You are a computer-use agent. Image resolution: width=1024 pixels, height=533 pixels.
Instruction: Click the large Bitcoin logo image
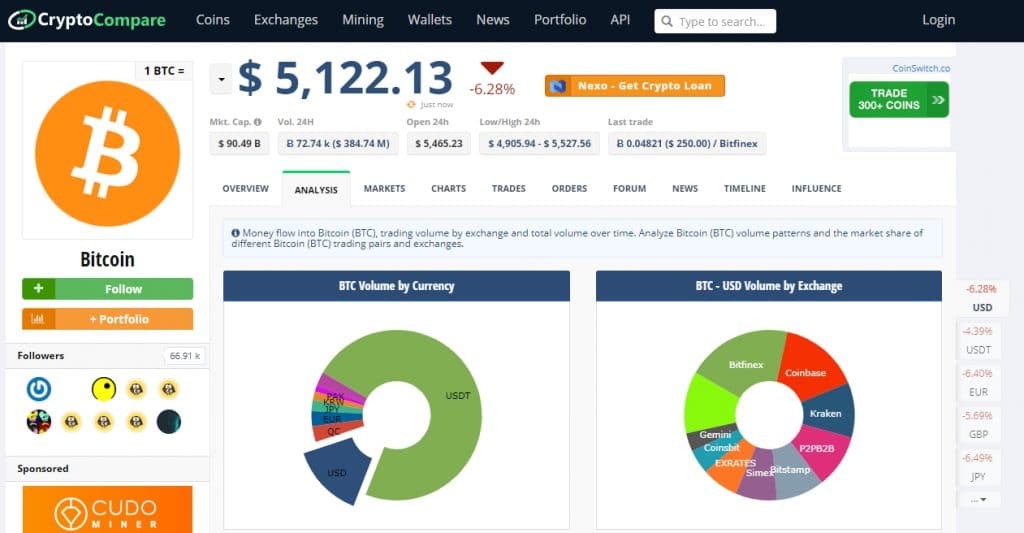point(107,152)
